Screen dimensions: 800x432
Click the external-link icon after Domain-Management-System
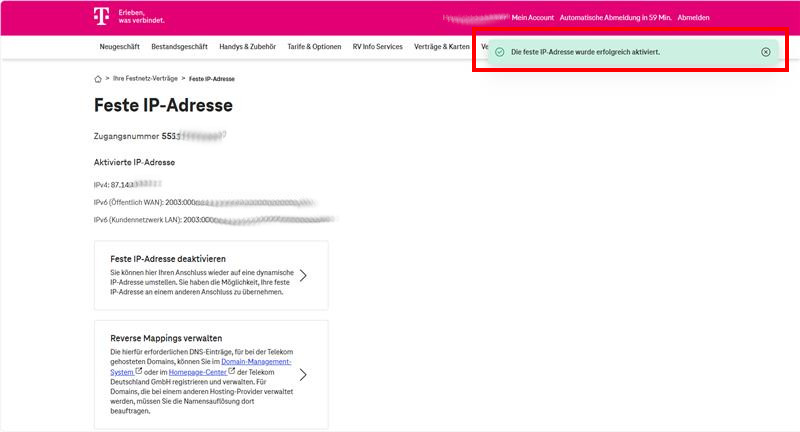[x=138, y=371]
